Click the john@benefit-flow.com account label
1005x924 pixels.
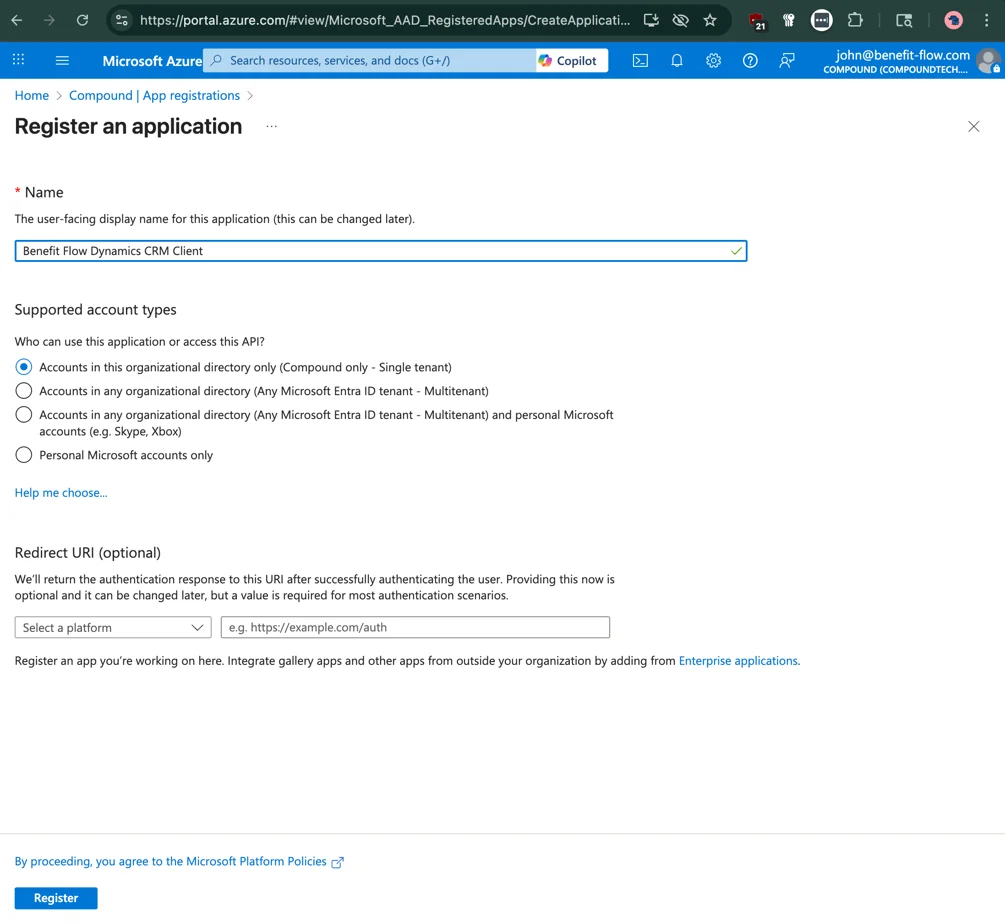coord(902,55)
